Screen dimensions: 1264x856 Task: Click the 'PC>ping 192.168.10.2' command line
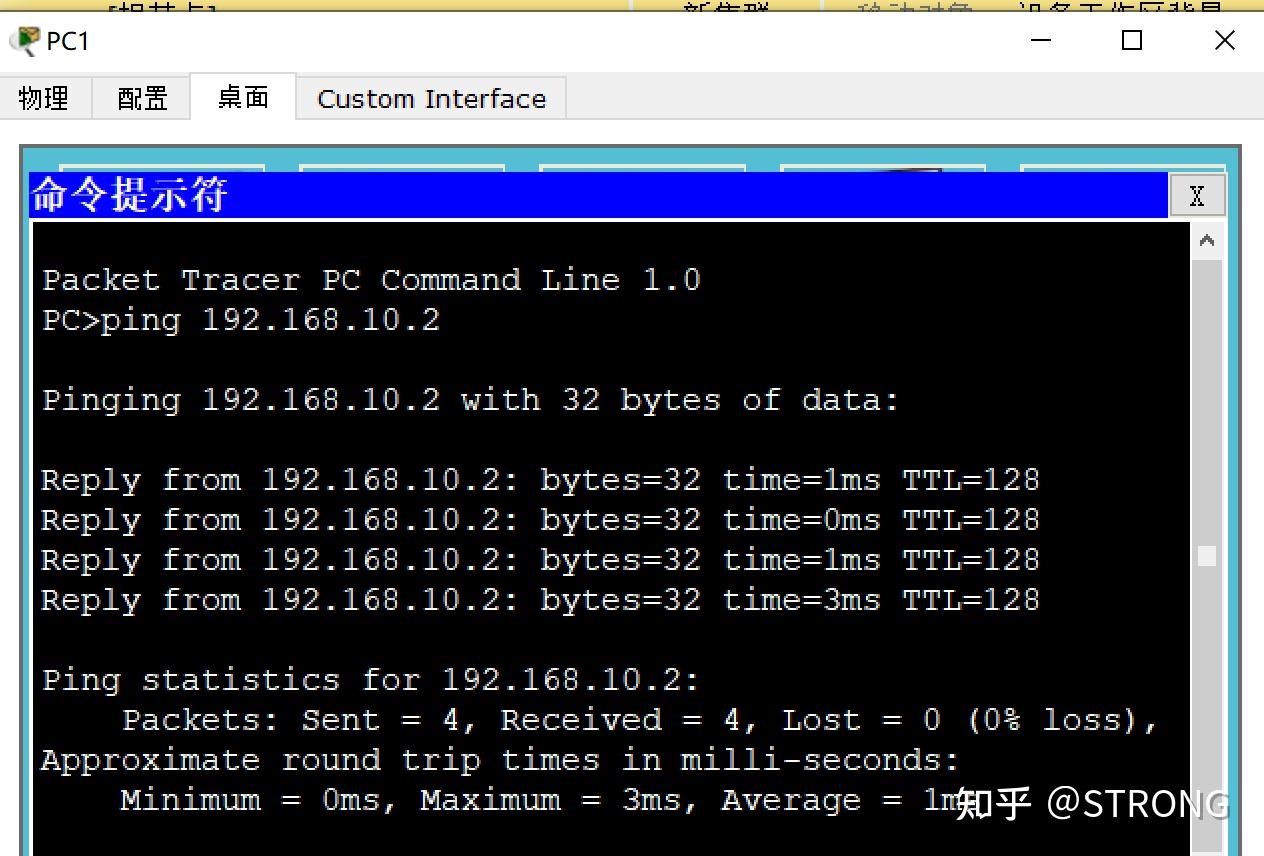pos(241,320)
